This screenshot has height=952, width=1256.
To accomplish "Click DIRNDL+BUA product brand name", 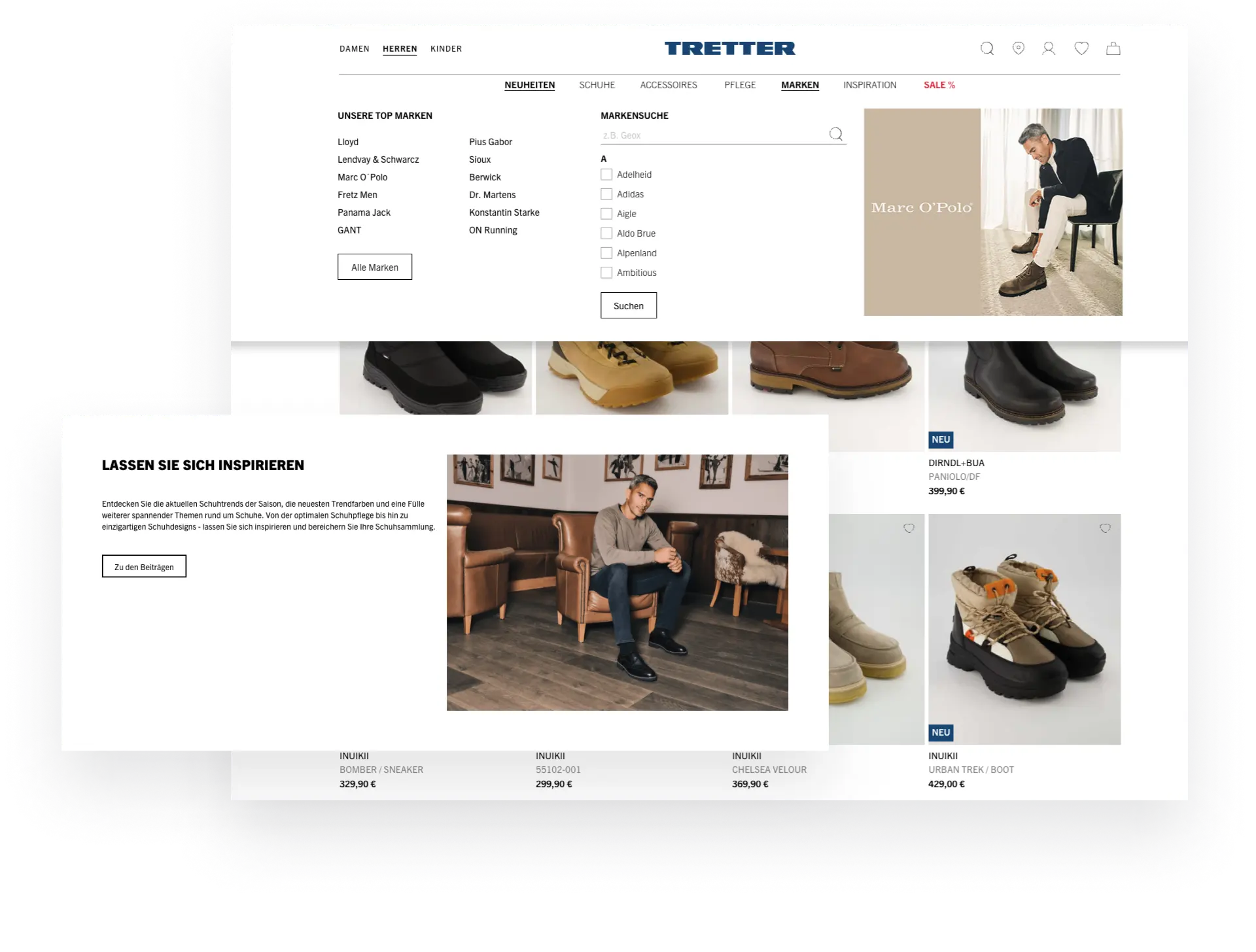I will [x=956, y=463].
